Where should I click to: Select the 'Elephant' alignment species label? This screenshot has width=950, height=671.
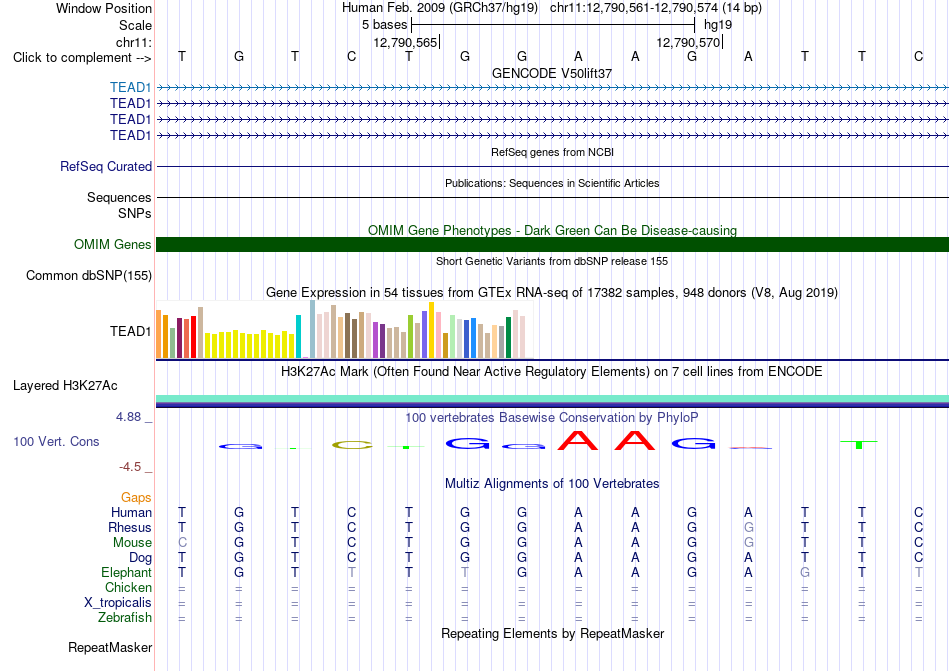pos(126,572)
